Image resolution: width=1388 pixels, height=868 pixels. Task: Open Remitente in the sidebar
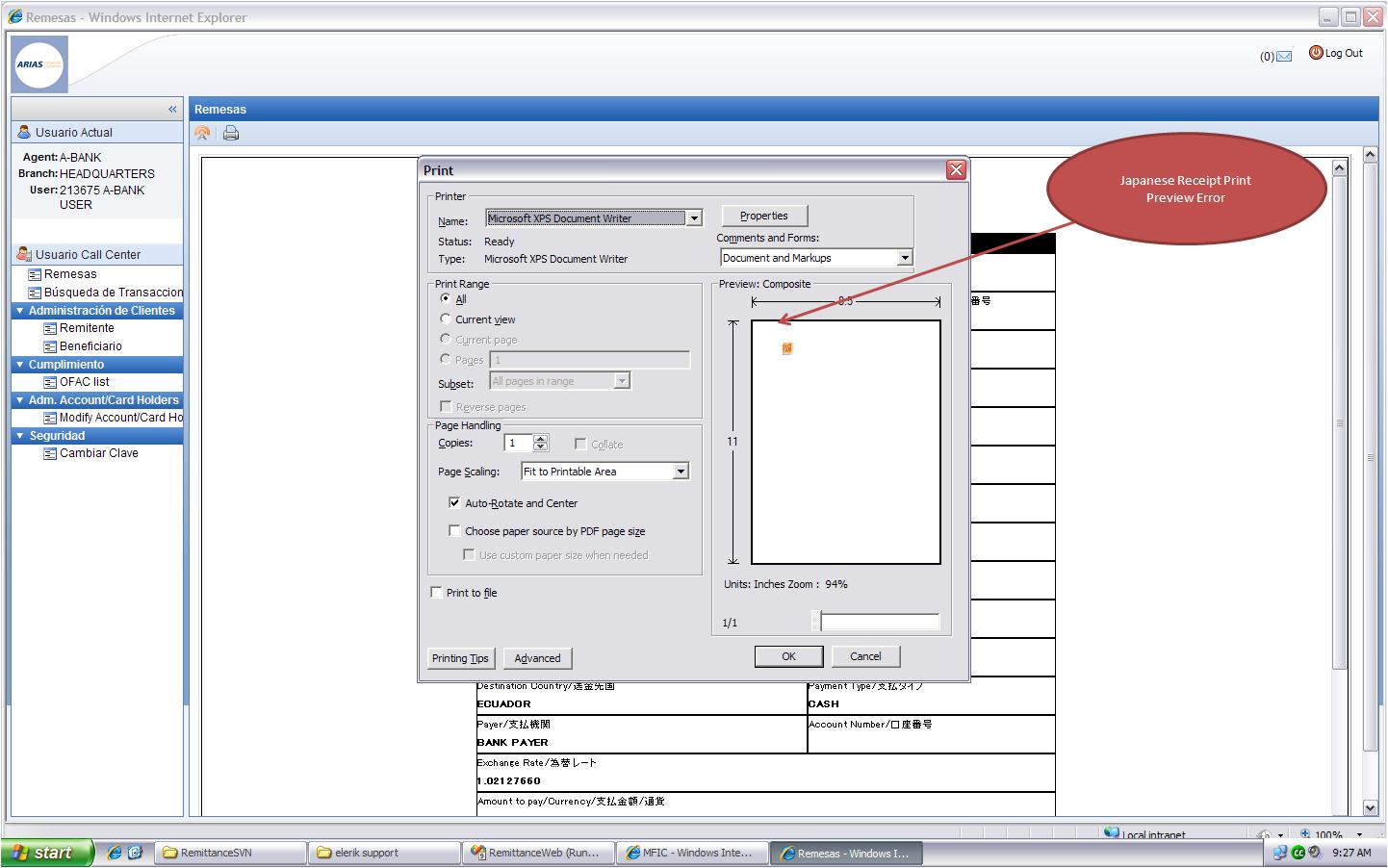(x=87, y=328)
